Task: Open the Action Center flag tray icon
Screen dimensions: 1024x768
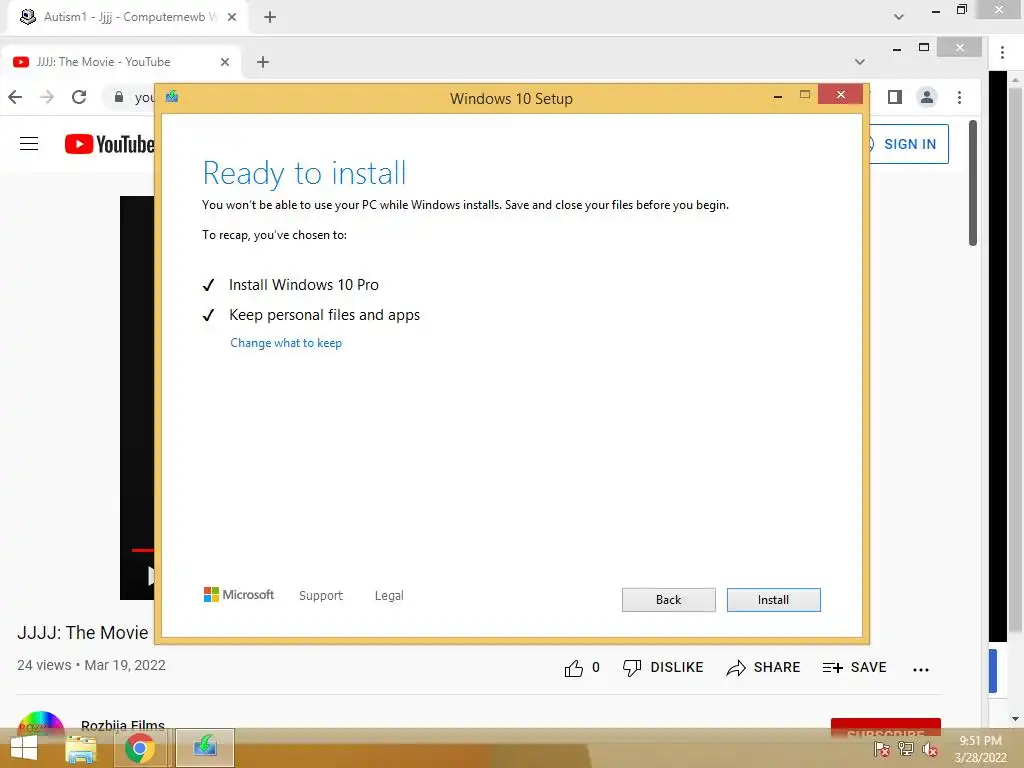Action: [881, 749]
